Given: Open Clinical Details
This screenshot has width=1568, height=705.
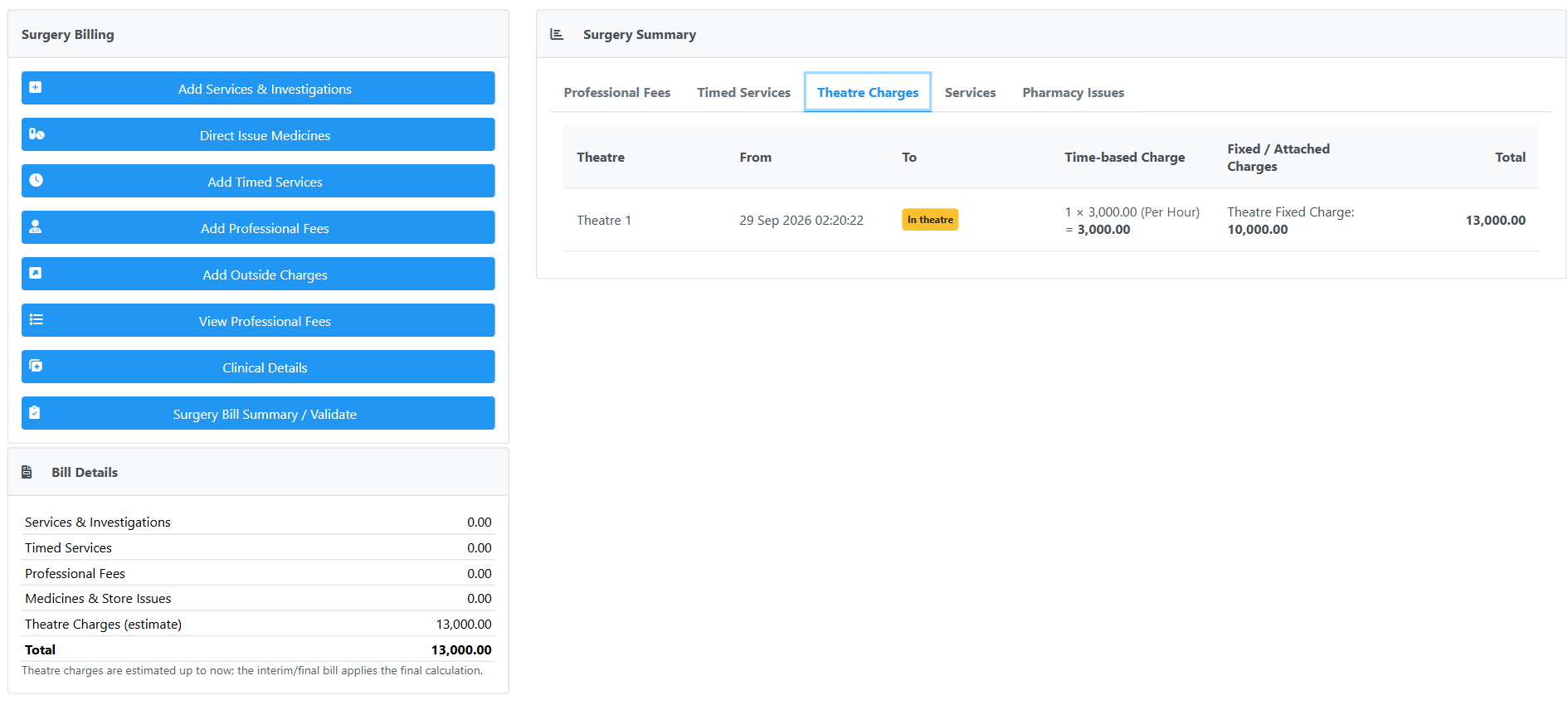Looking at the screenshot, I should (x=258, y=367).
